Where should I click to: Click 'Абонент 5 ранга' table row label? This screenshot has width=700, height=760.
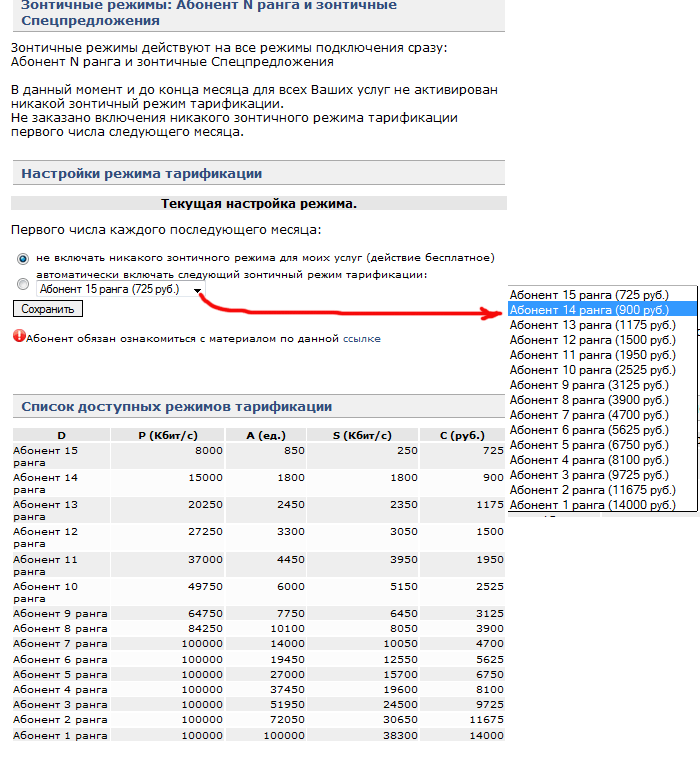(x=62, y=674)
